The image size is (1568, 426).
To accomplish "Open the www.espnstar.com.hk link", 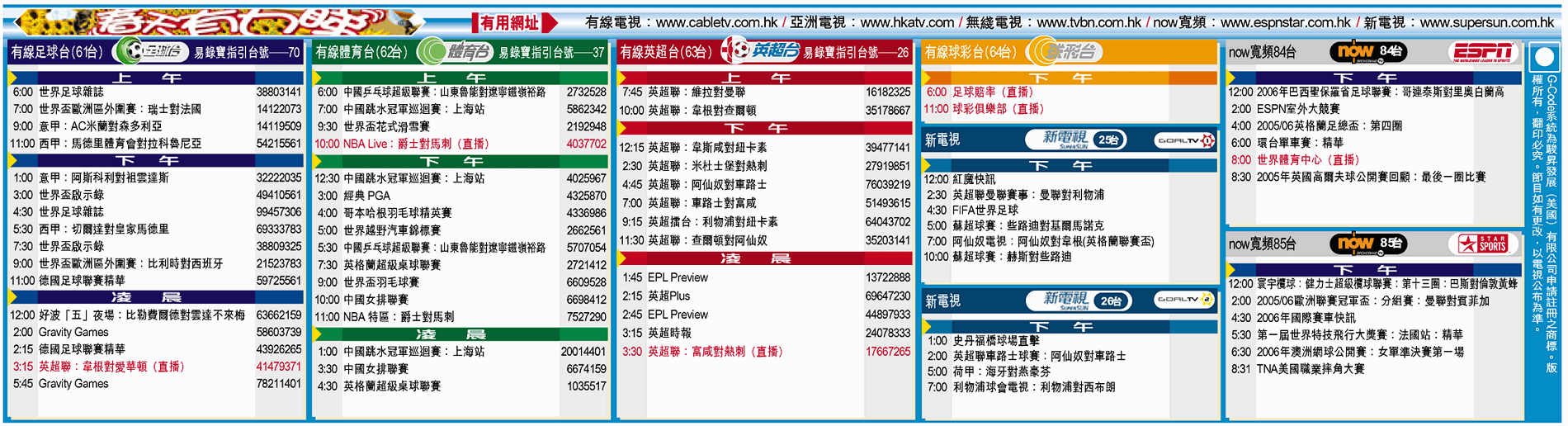I will (x=1286, y=23).
